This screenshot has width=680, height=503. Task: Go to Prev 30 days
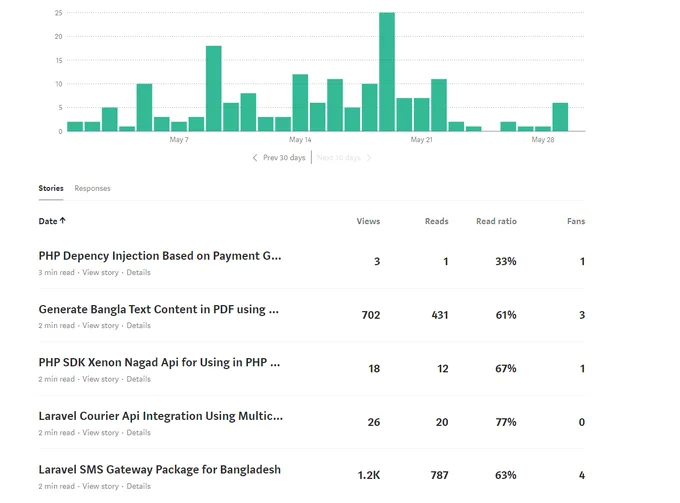tap(284, 158)
